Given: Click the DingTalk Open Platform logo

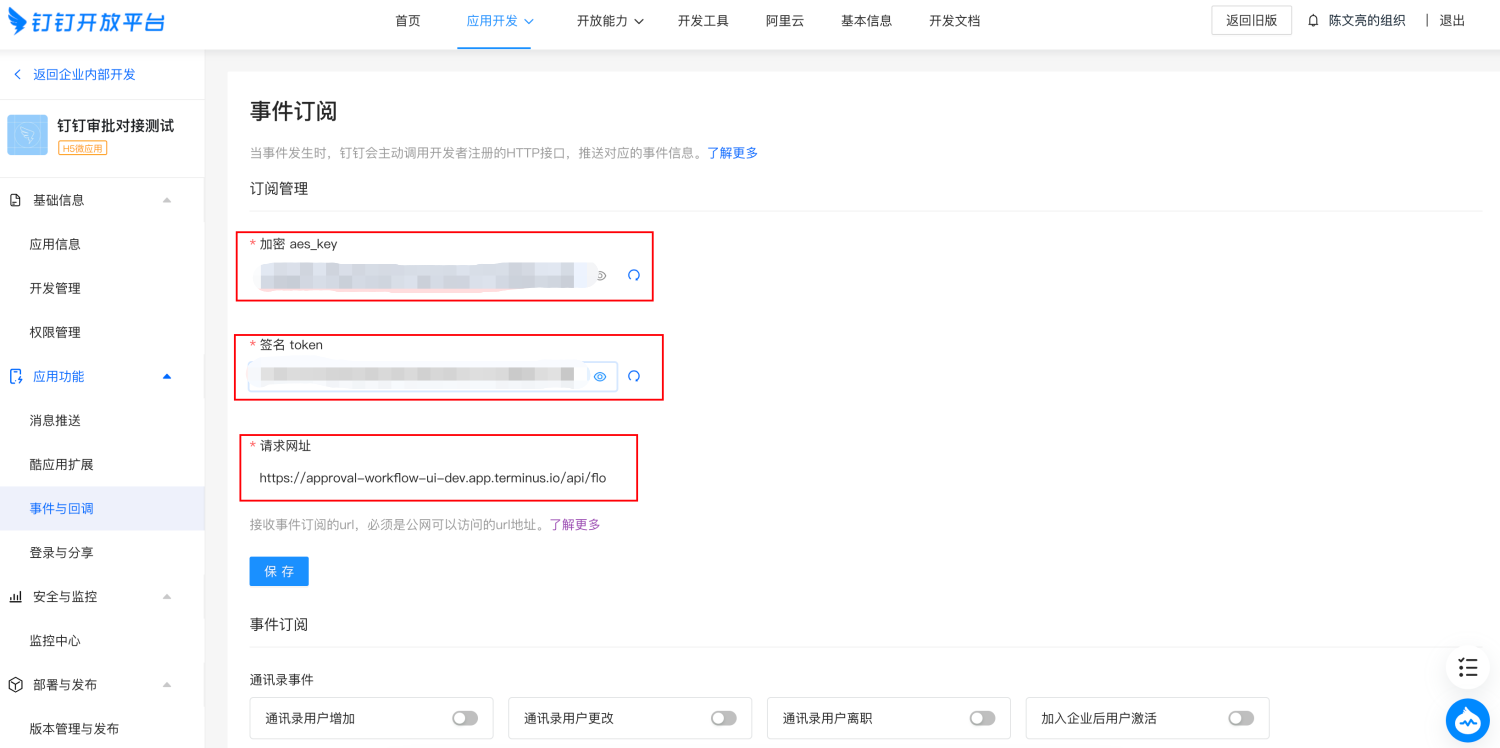Looking at the screenshot, I should [87, 21].
